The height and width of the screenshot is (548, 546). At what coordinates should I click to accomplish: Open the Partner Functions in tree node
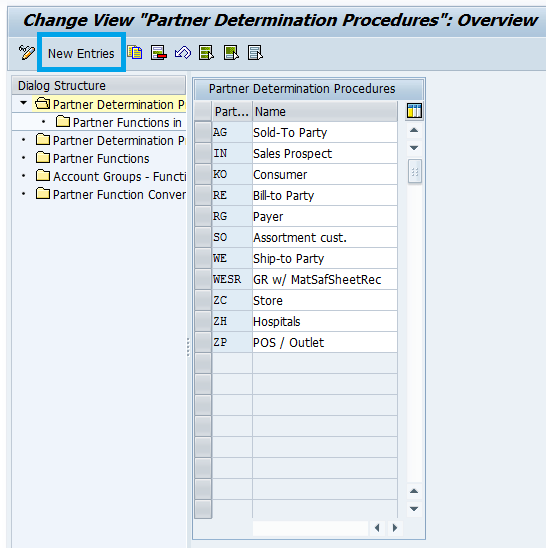coord(127,122)
